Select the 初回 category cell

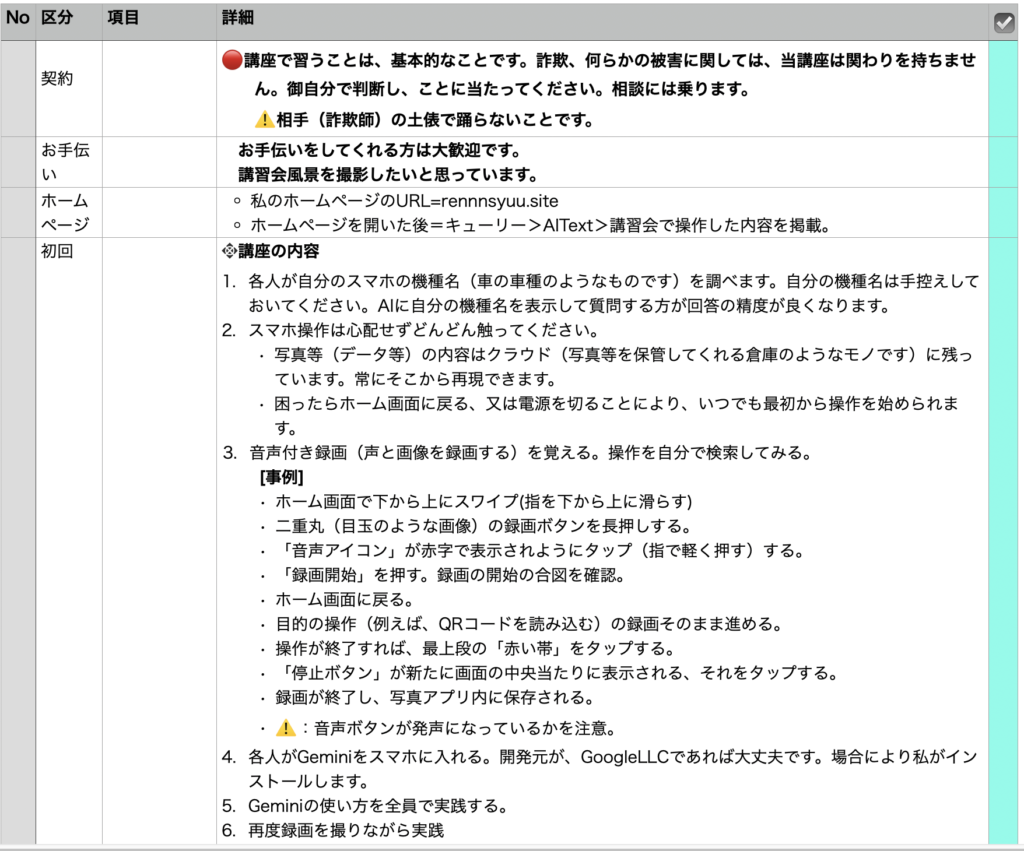pos(57,251)
